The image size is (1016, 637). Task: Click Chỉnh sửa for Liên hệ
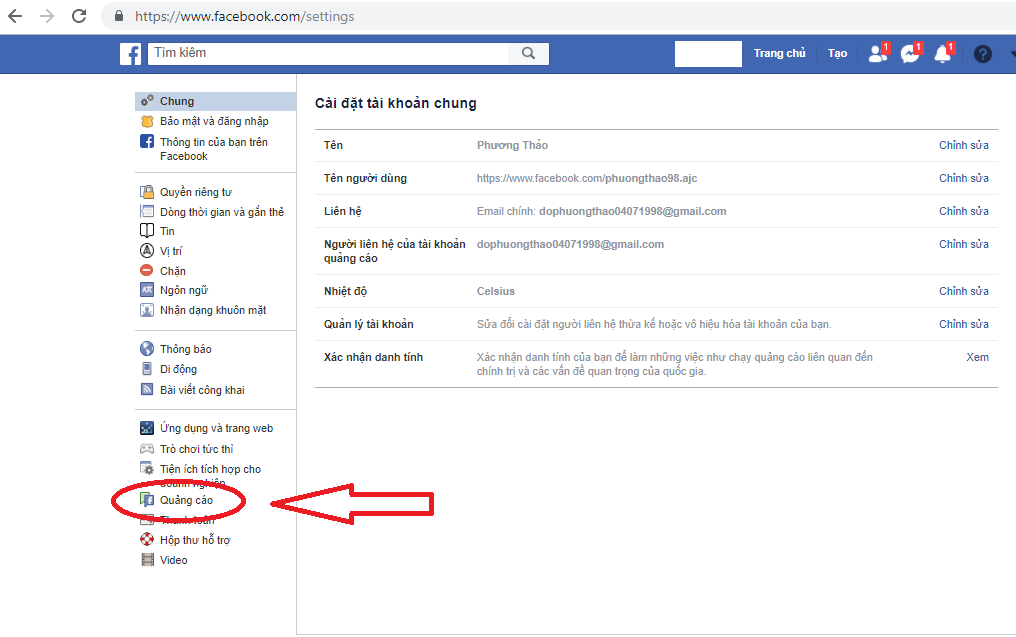tap(964, 211)
